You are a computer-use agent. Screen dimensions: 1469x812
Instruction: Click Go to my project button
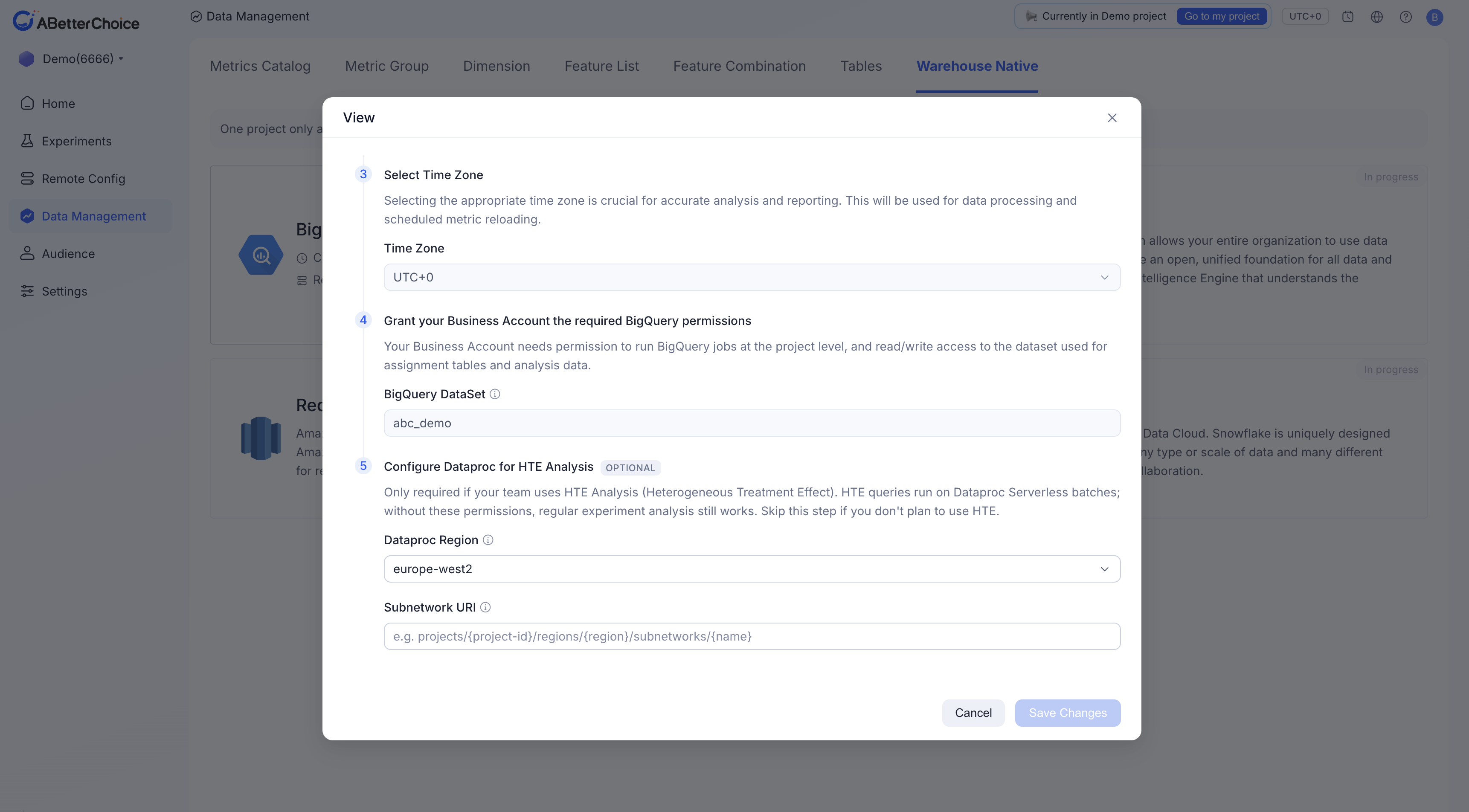[x=1222, y=16]
